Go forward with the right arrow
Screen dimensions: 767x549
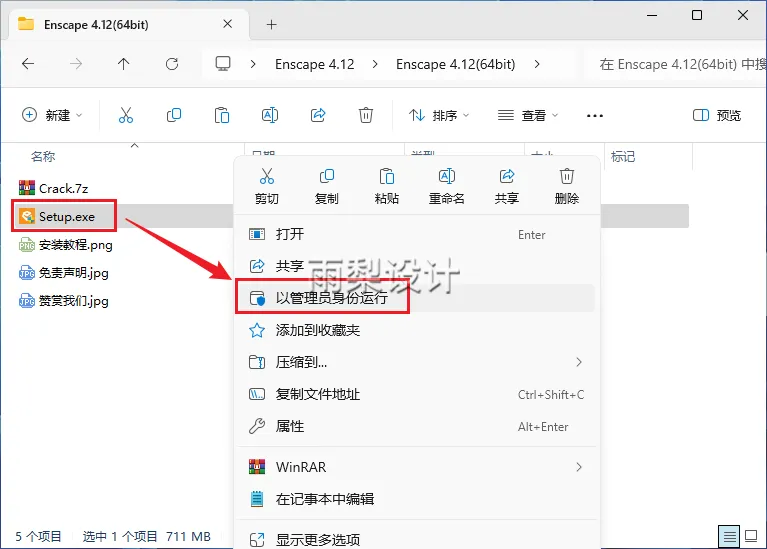(x=76, y=64)
